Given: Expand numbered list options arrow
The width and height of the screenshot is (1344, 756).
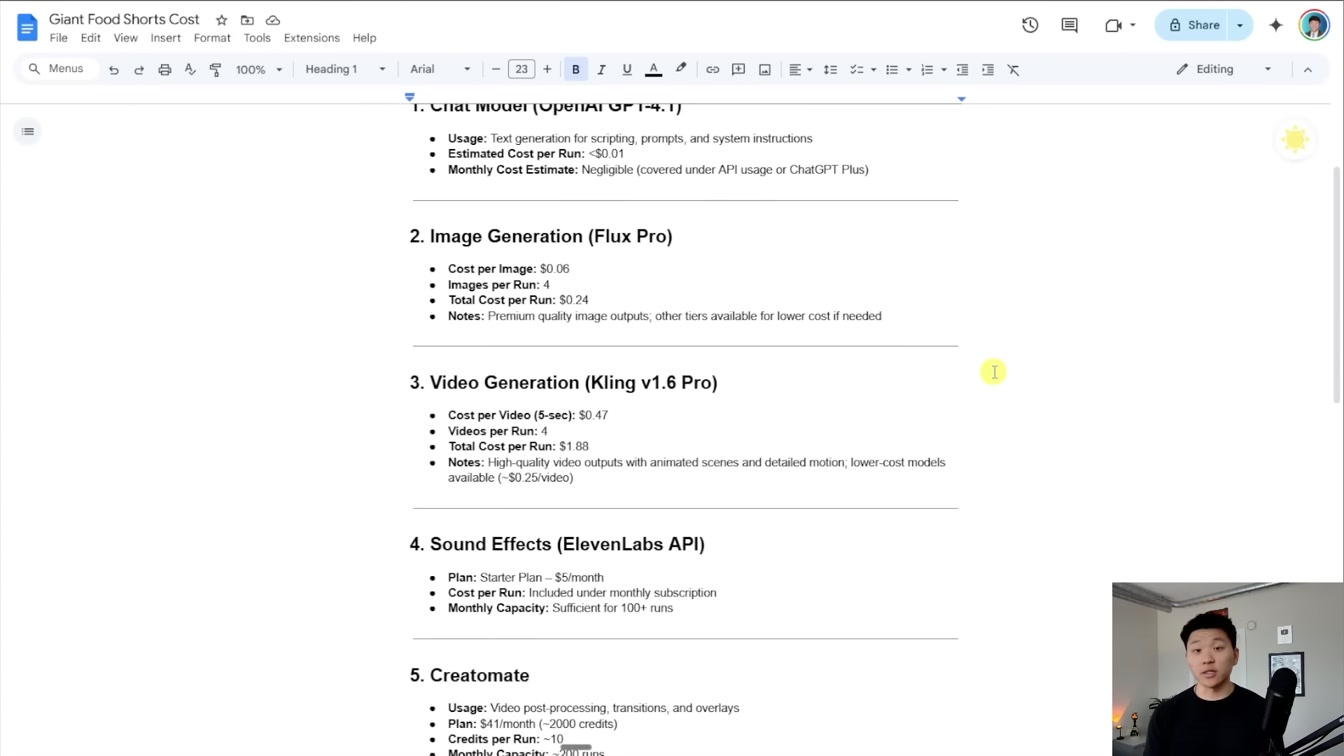Looking at the screenshot, I should tap(944, 70).
